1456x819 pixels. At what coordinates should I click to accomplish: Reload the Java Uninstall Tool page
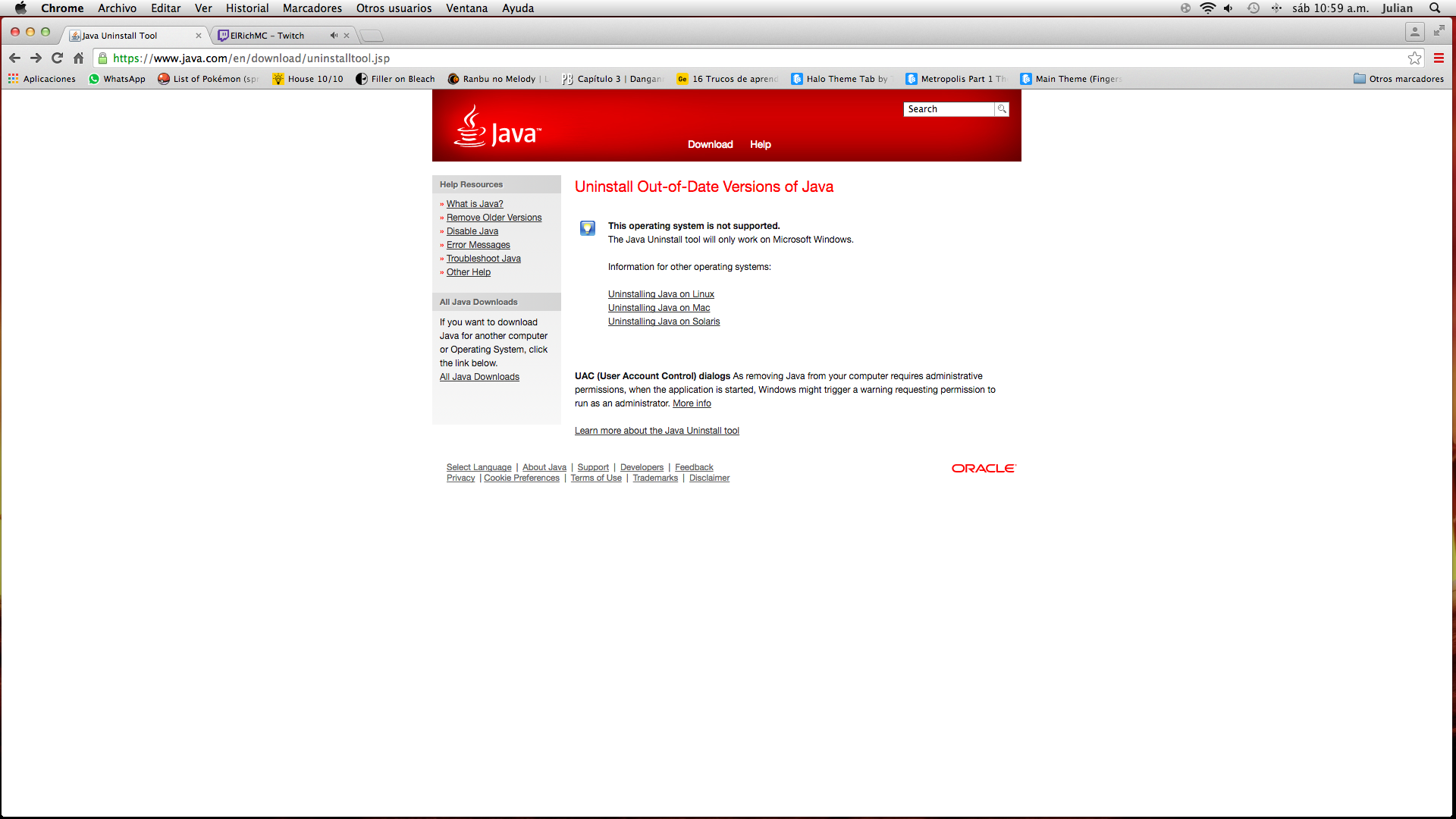click(x=57, y=58)
